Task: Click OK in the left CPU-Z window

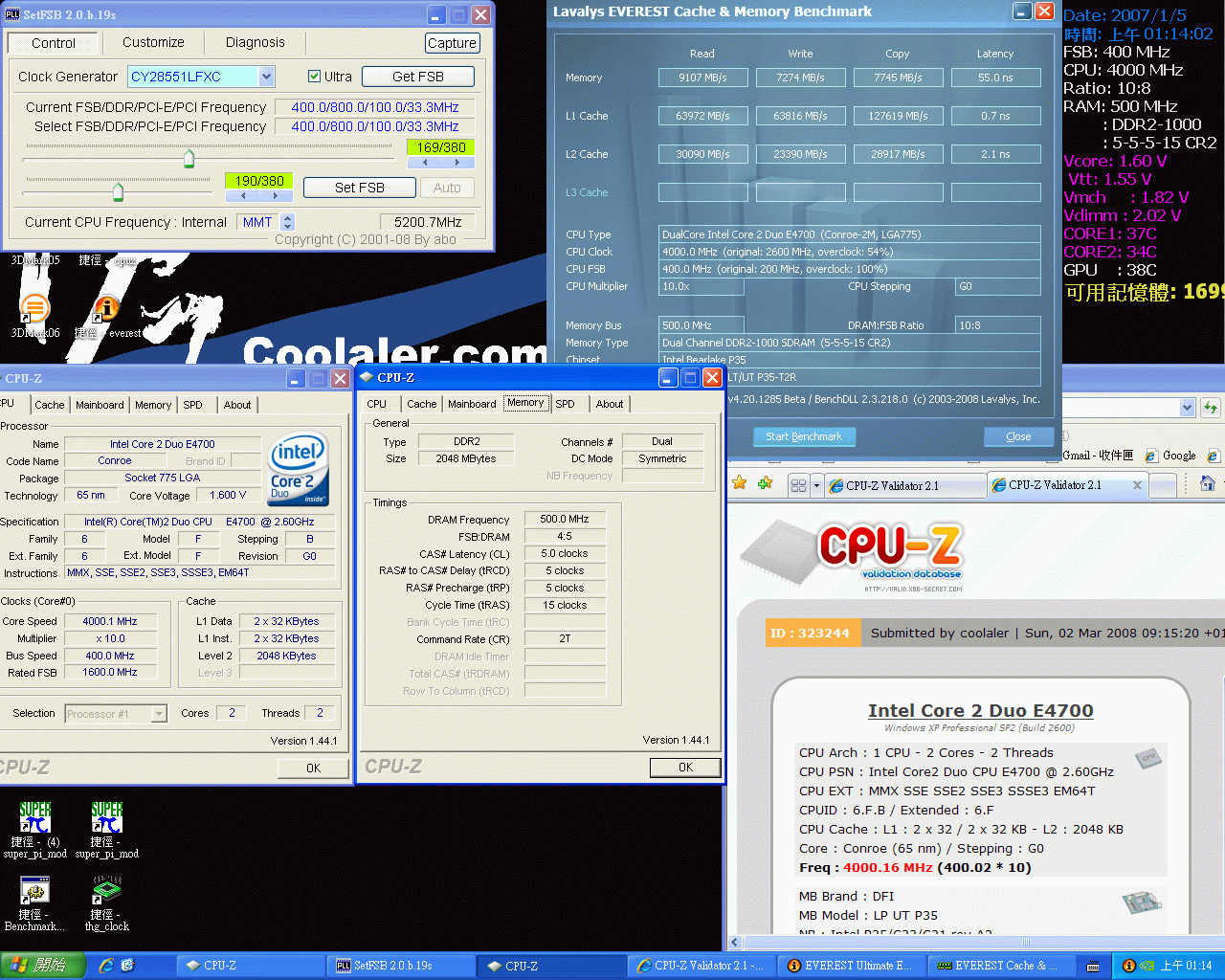Action: 313,768
